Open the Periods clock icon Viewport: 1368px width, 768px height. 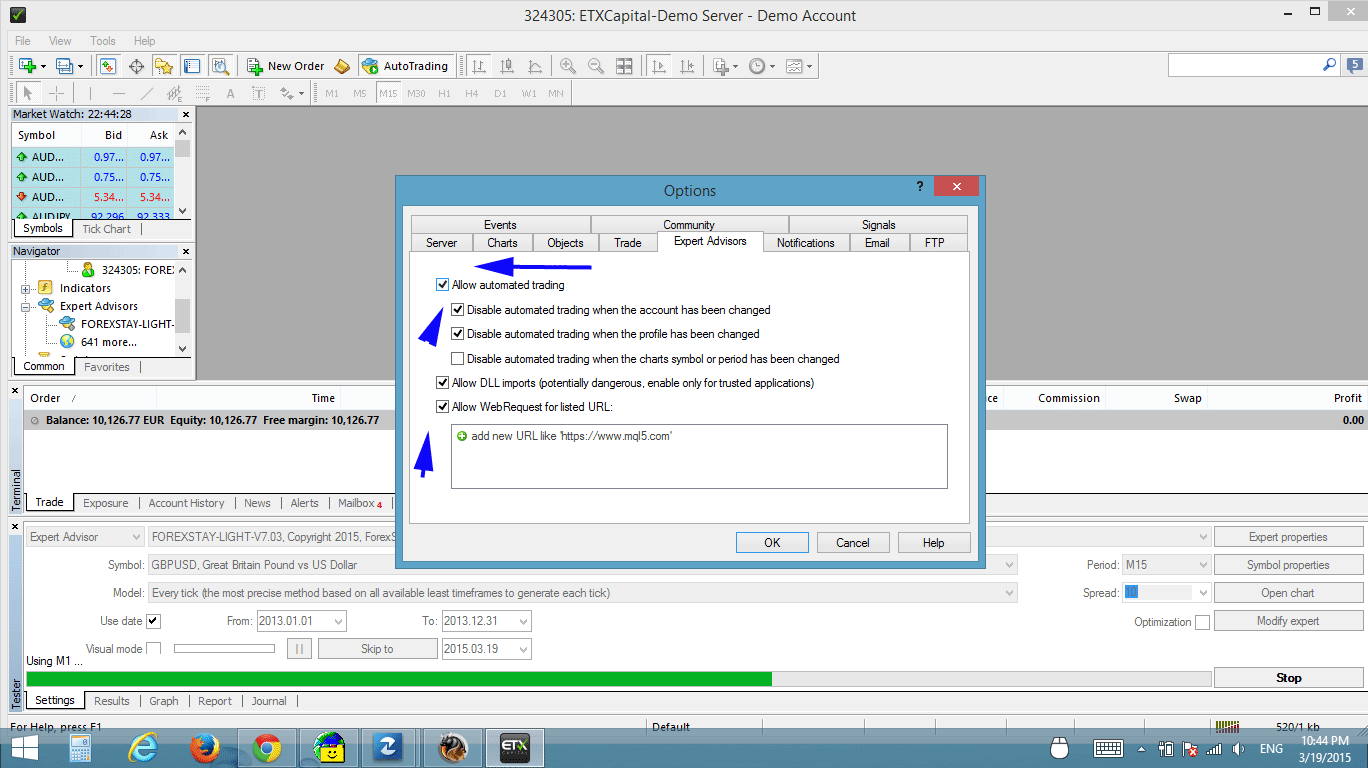pyautogui.click(x=761, y=66)
